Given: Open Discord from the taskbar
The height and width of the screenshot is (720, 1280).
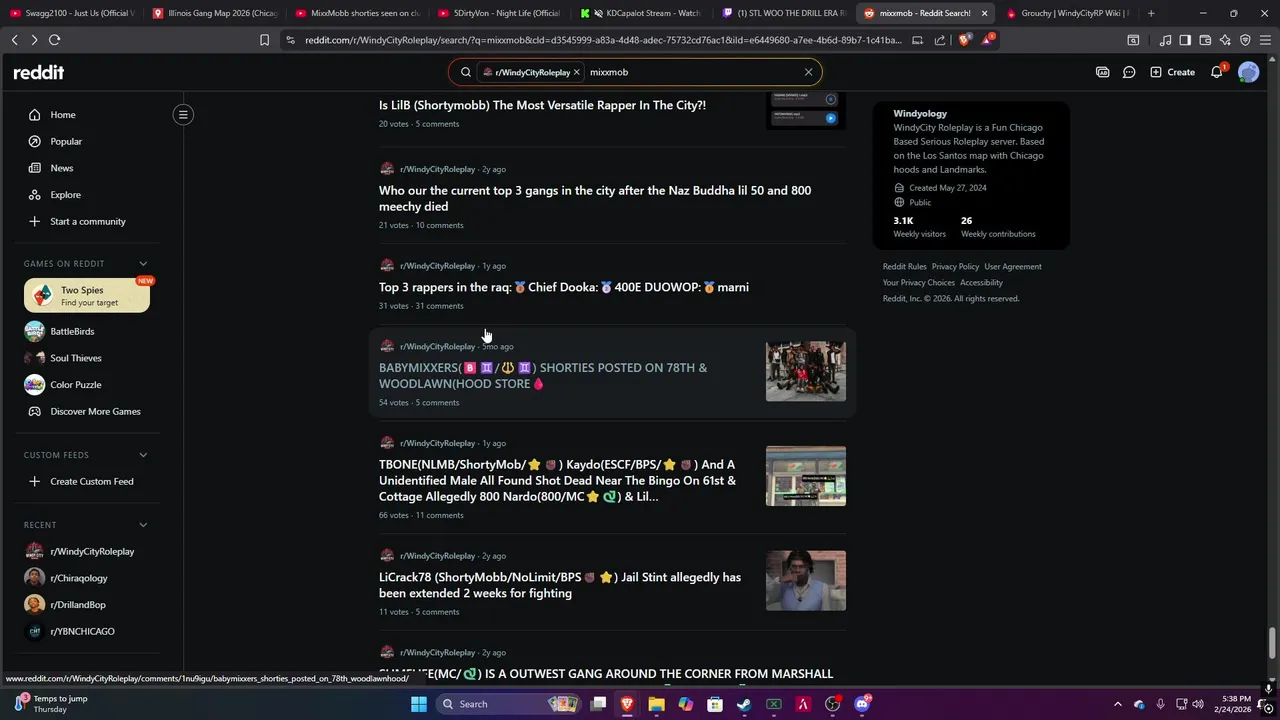Looking at the screenshot, I should click(862, 704).
